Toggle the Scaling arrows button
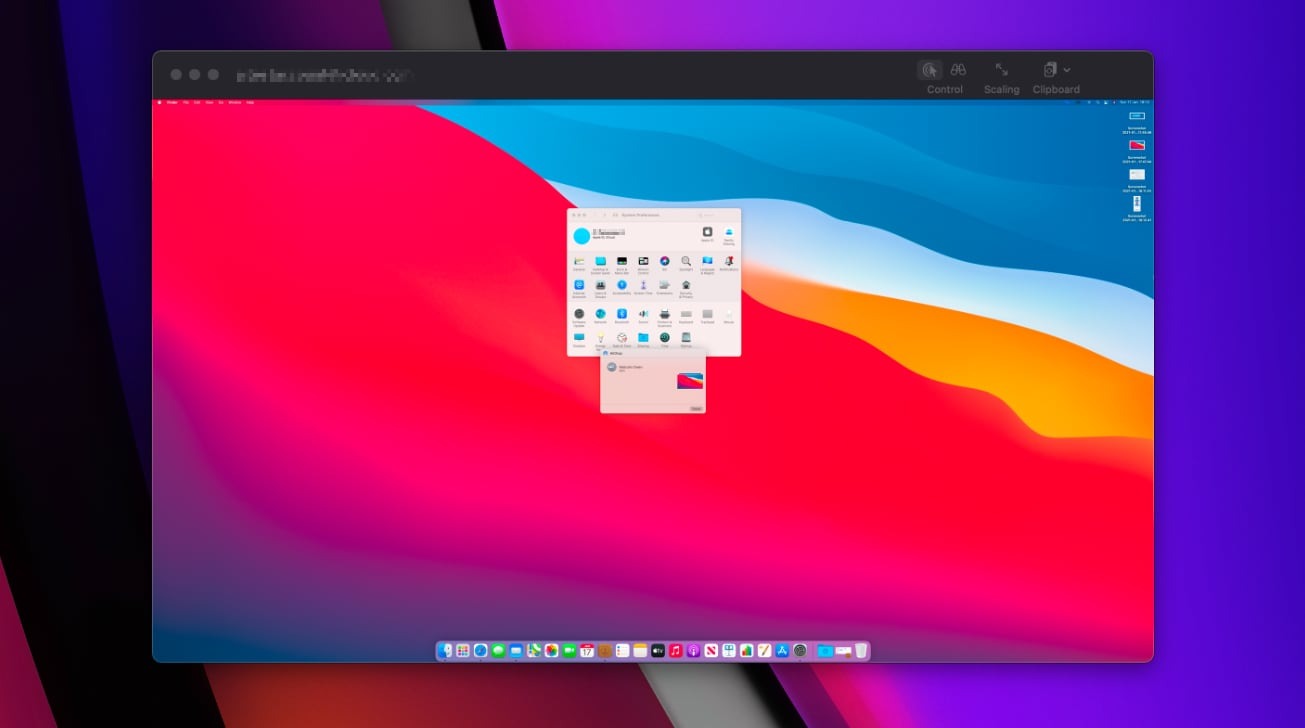 point(1001,70)
